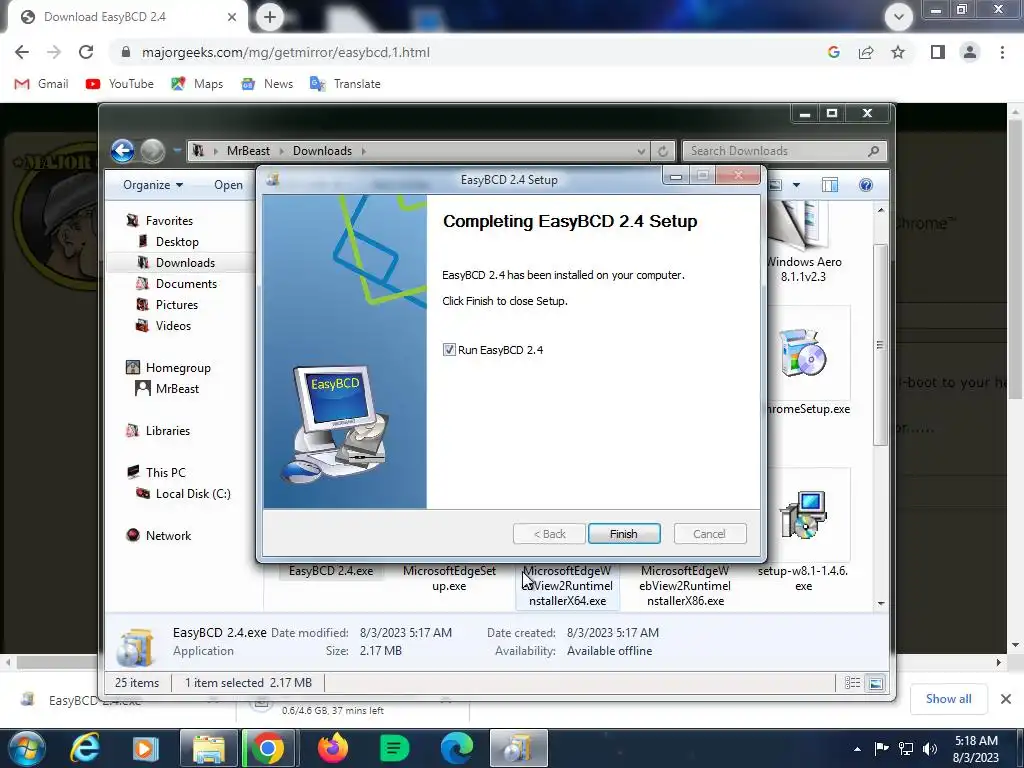Open Maps bookmark
The height and width of the screenshot is (768, 1024).
[x=197, y=84]
